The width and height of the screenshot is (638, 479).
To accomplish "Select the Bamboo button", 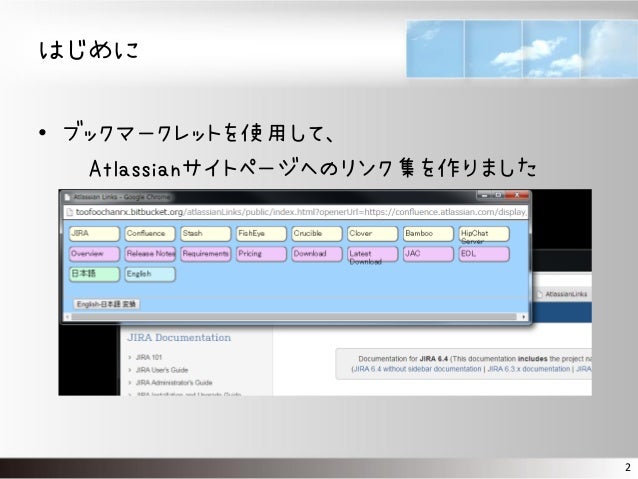I will pyautogui.click(x=428, y=234).
